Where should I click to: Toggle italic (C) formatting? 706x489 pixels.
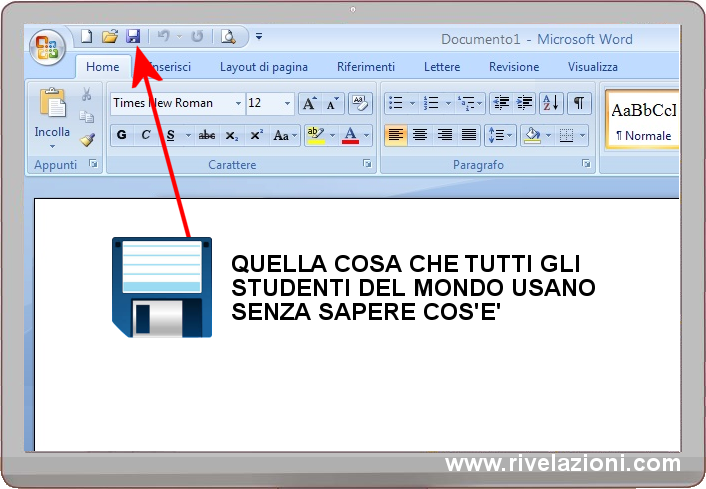[x=146, y=135]
